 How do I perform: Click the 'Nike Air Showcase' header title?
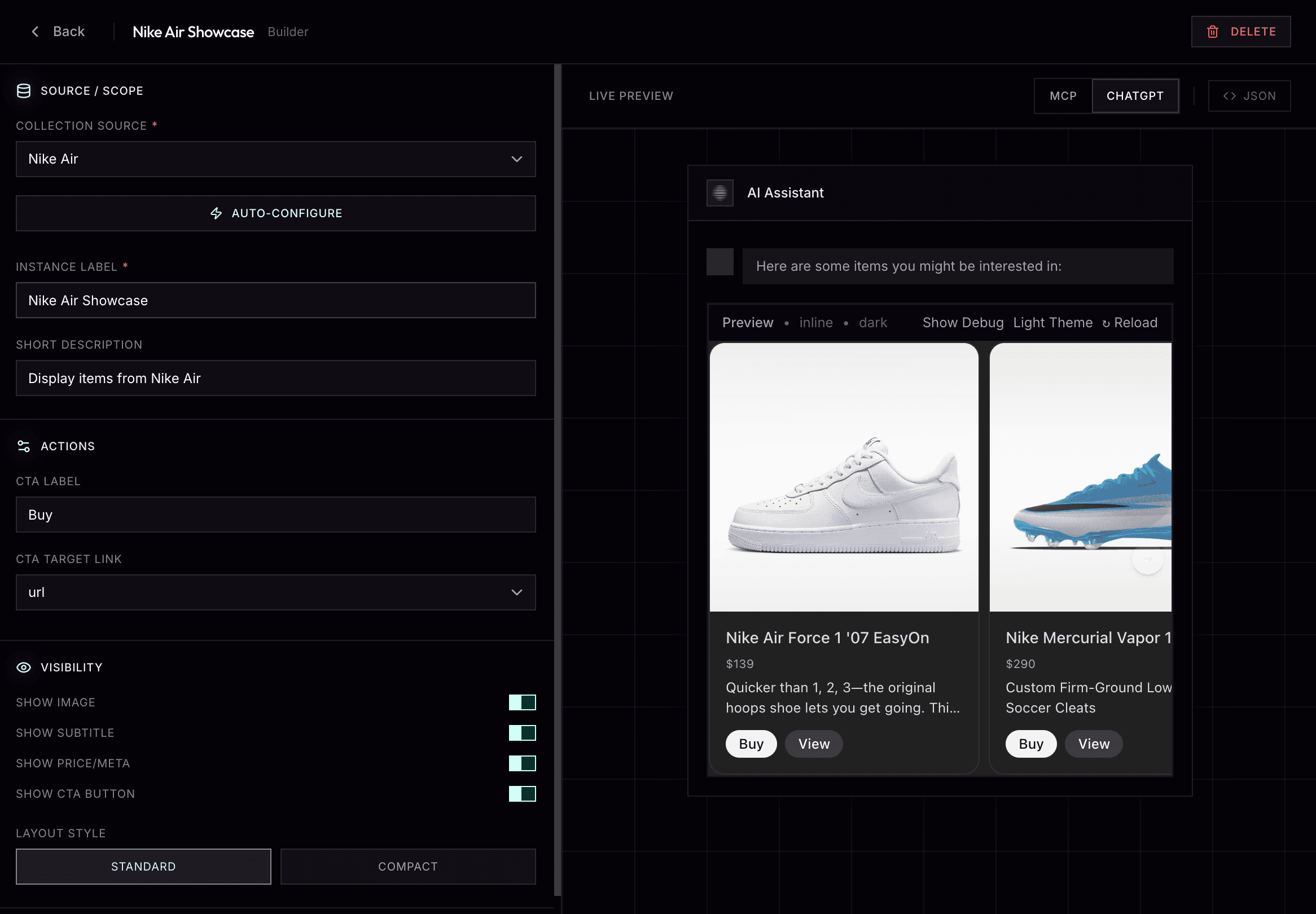click(194, 32)
